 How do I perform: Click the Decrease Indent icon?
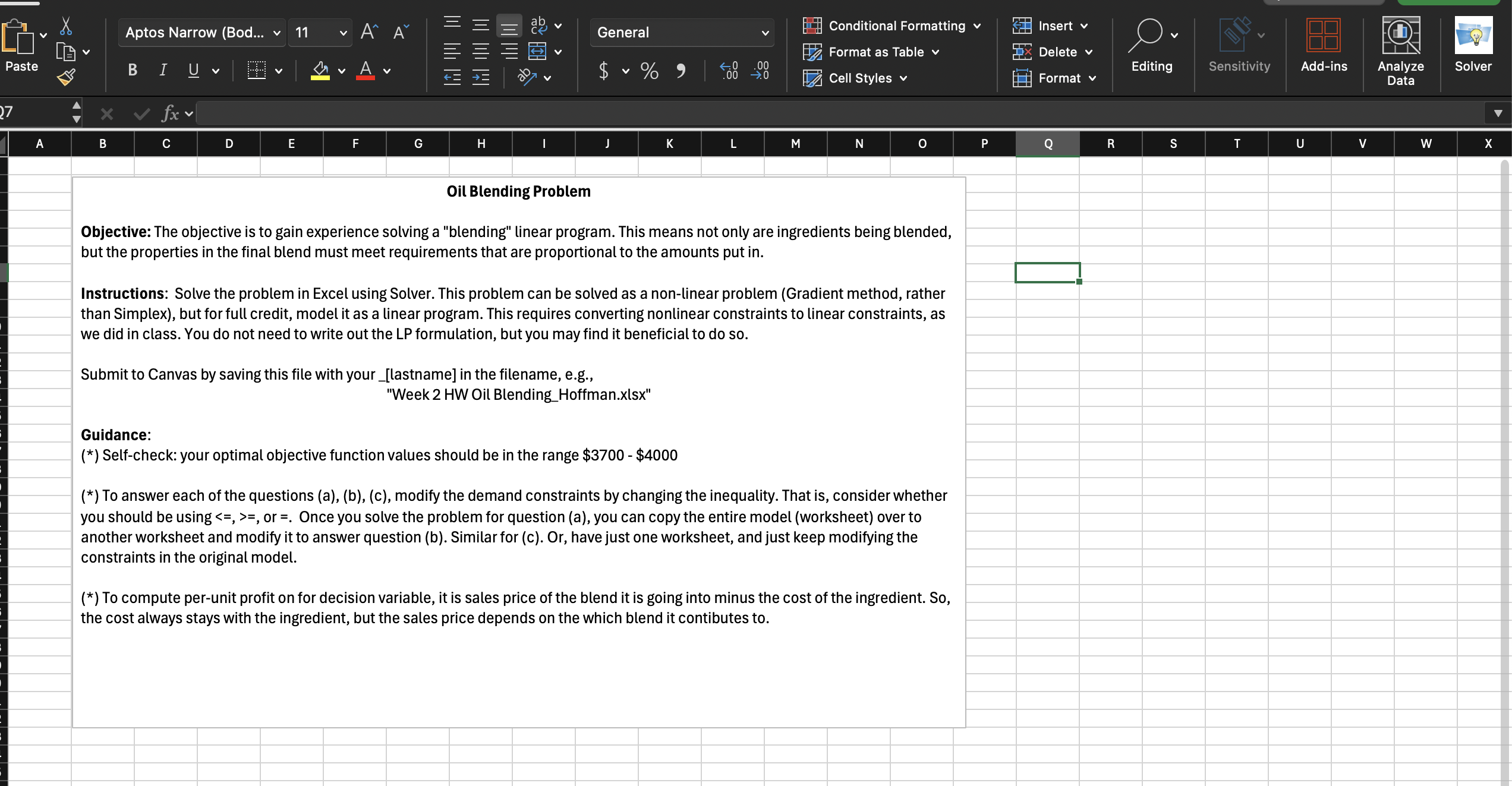(x=452, y=77)
